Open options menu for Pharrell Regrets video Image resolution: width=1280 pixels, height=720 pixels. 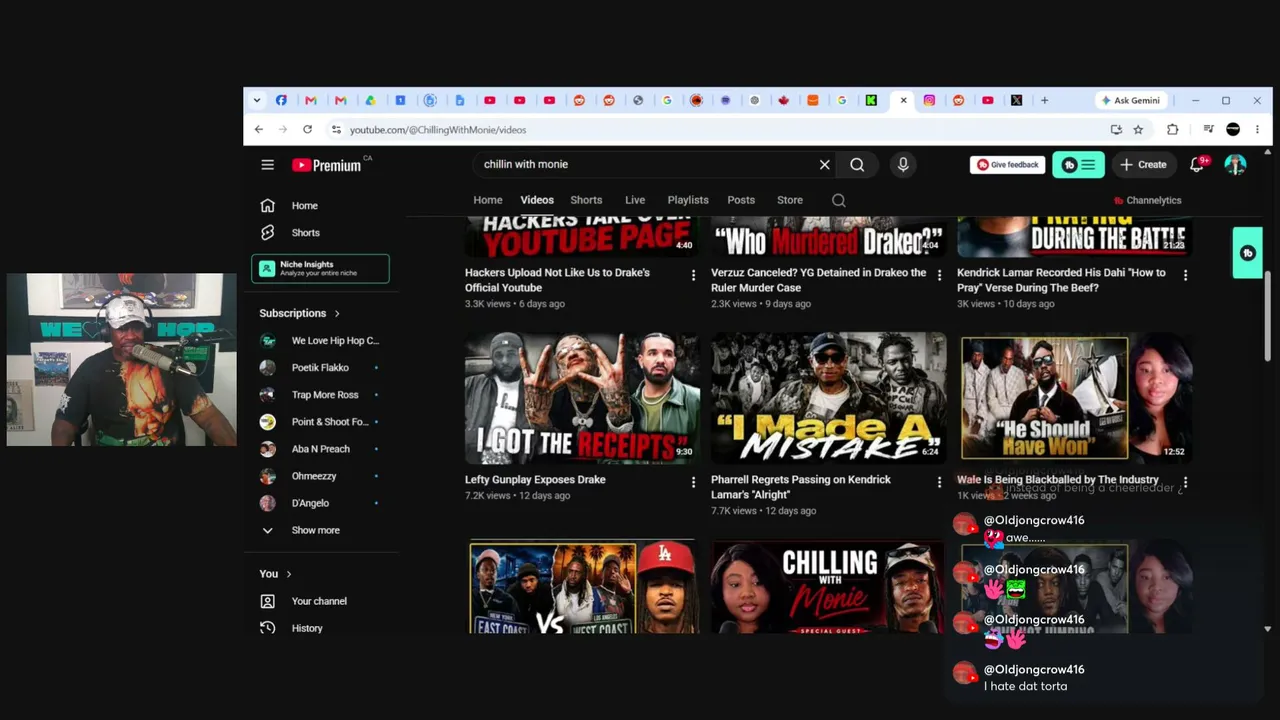(x=939, y=482)
